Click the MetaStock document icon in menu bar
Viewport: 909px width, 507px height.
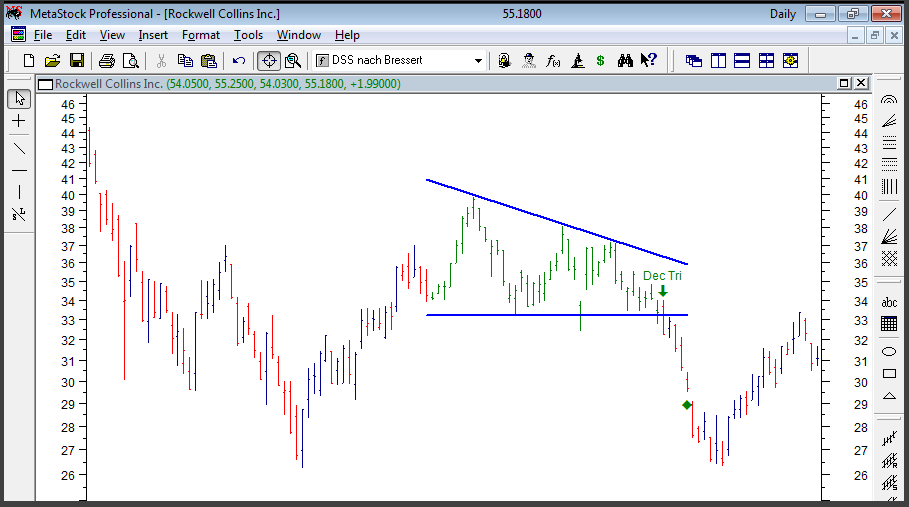coord(18,35)
